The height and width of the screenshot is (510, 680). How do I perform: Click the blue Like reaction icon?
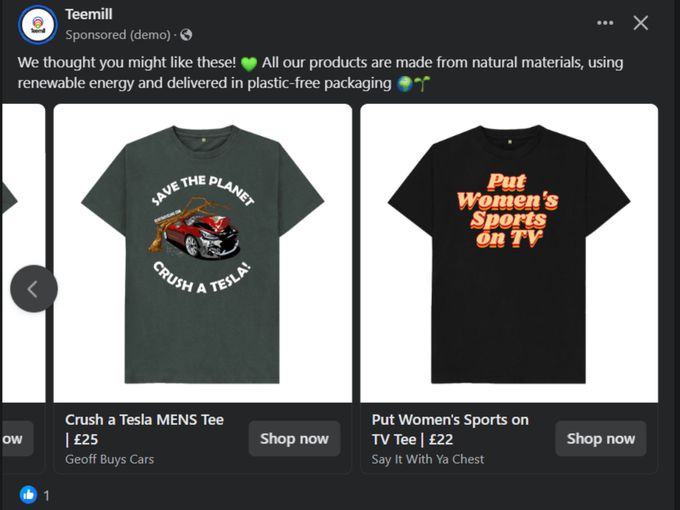point(28,494)
